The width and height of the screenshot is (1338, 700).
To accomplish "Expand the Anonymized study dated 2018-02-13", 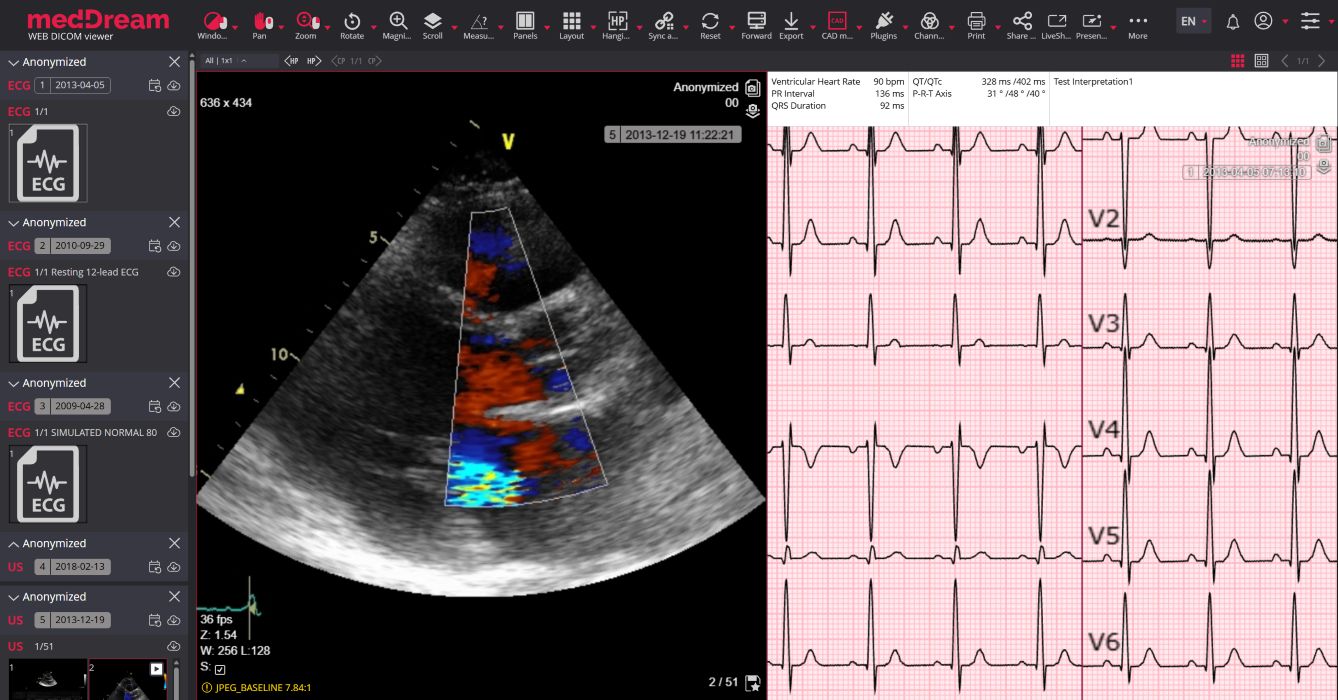I will 14,543.
